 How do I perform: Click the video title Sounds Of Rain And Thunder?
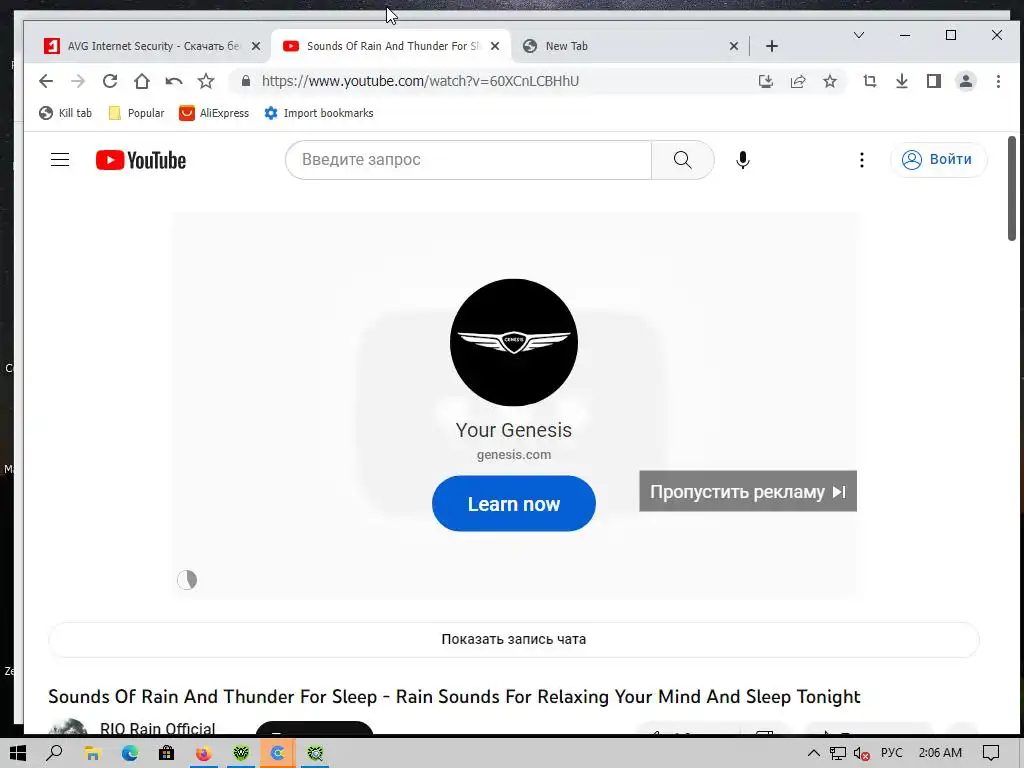point(454,697)
